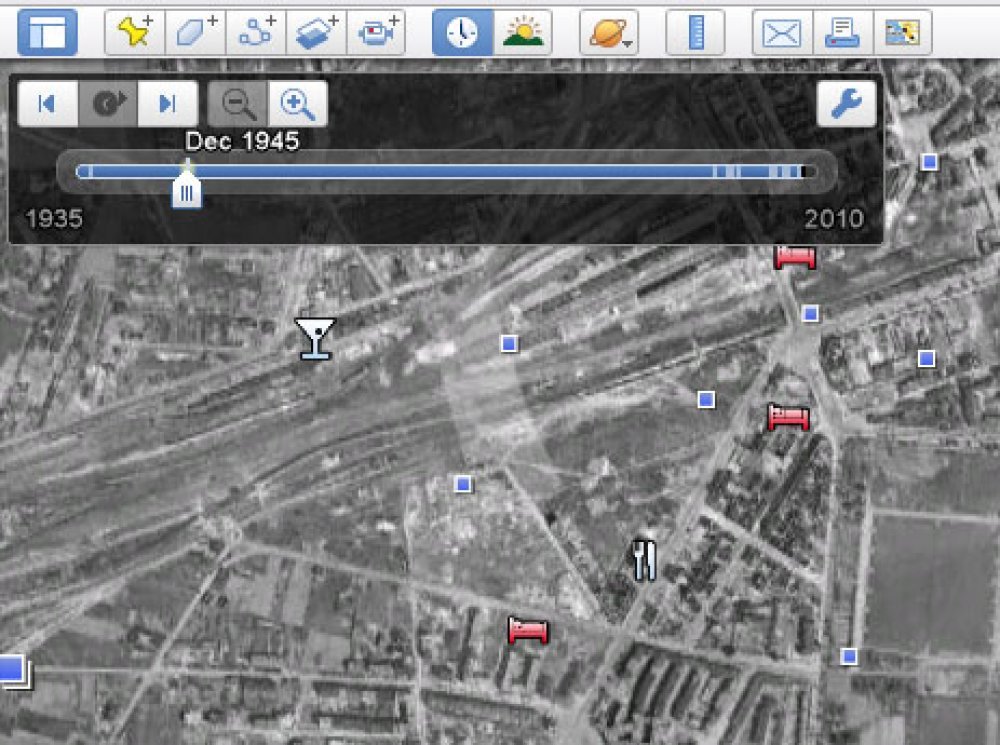This screenshot has height=745, width=1000.
Task: Jump to the previous imagery date
Action: pyautogui.click(x=48, y=103)
